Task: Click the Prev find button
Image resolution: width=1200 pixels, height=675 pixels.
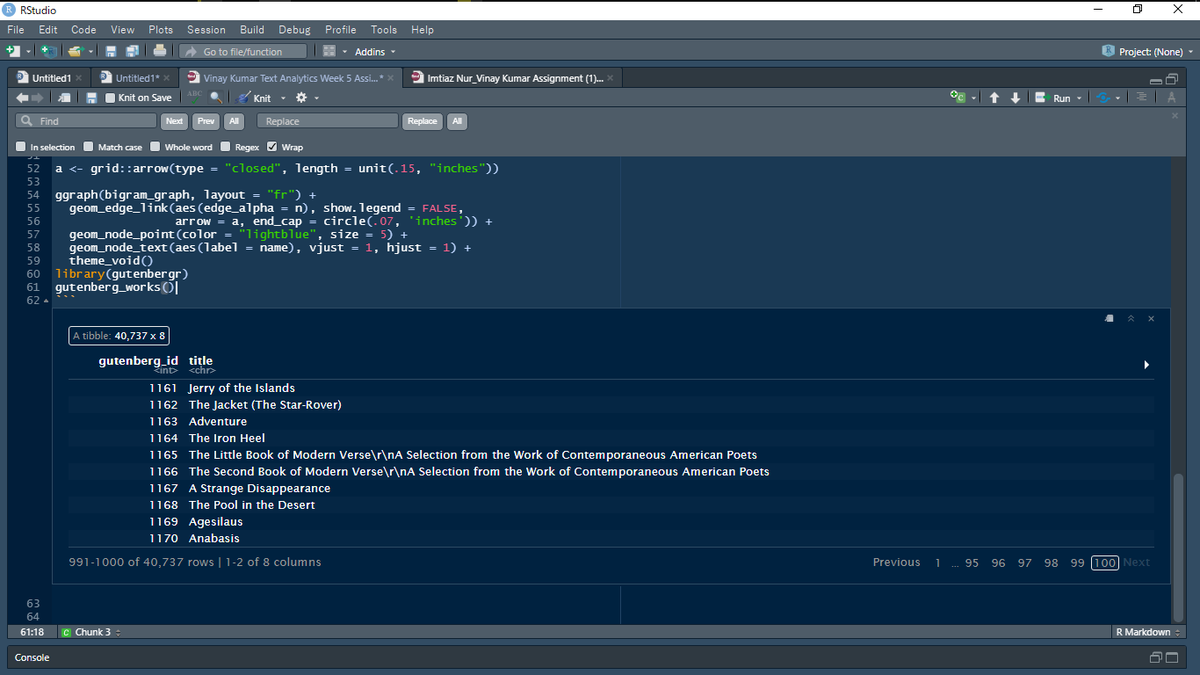Action: [205, 121]
